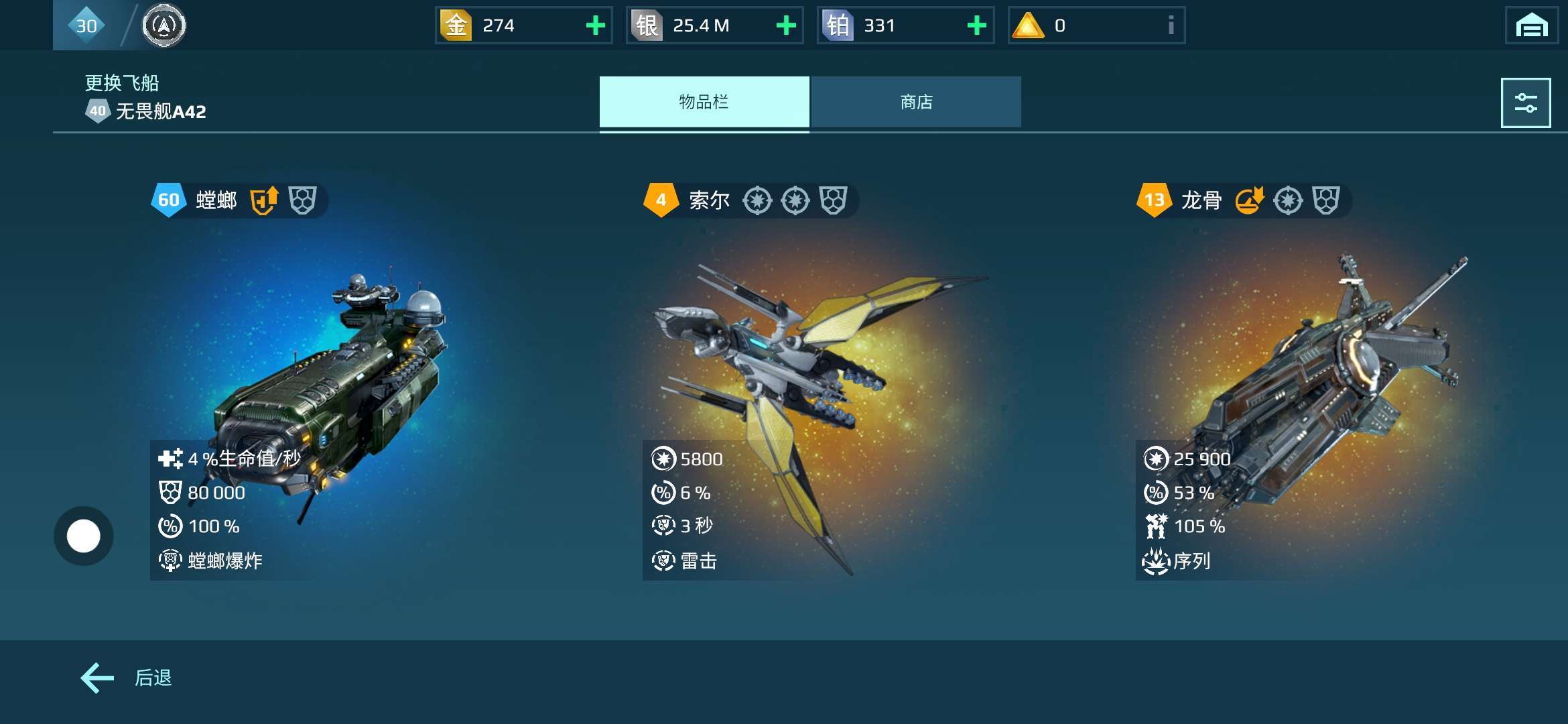Open info for yellow triangle currency
The width and height of the screenshot is (1568, 724).
[1171, 25]
